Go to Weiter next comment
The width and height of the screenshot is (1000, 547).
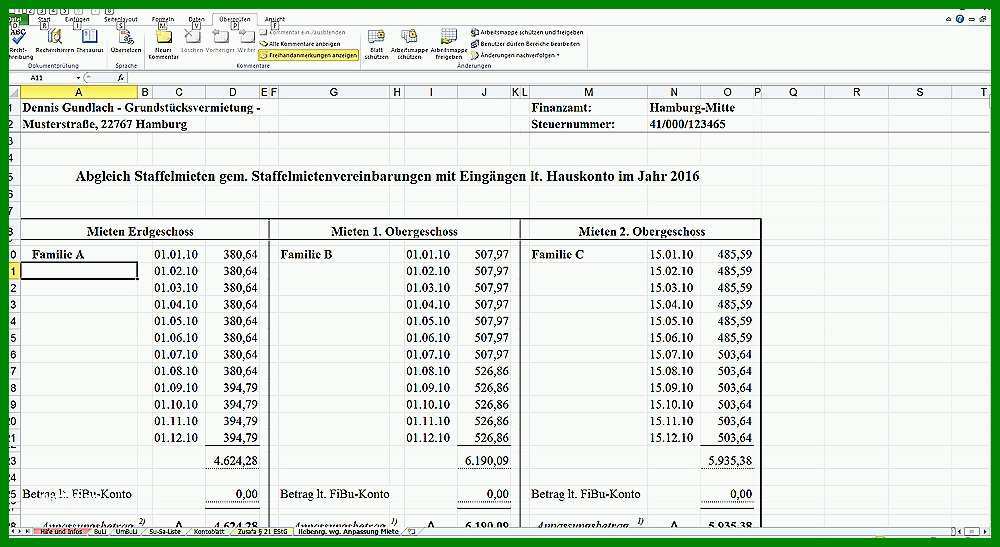coord(246,41)
